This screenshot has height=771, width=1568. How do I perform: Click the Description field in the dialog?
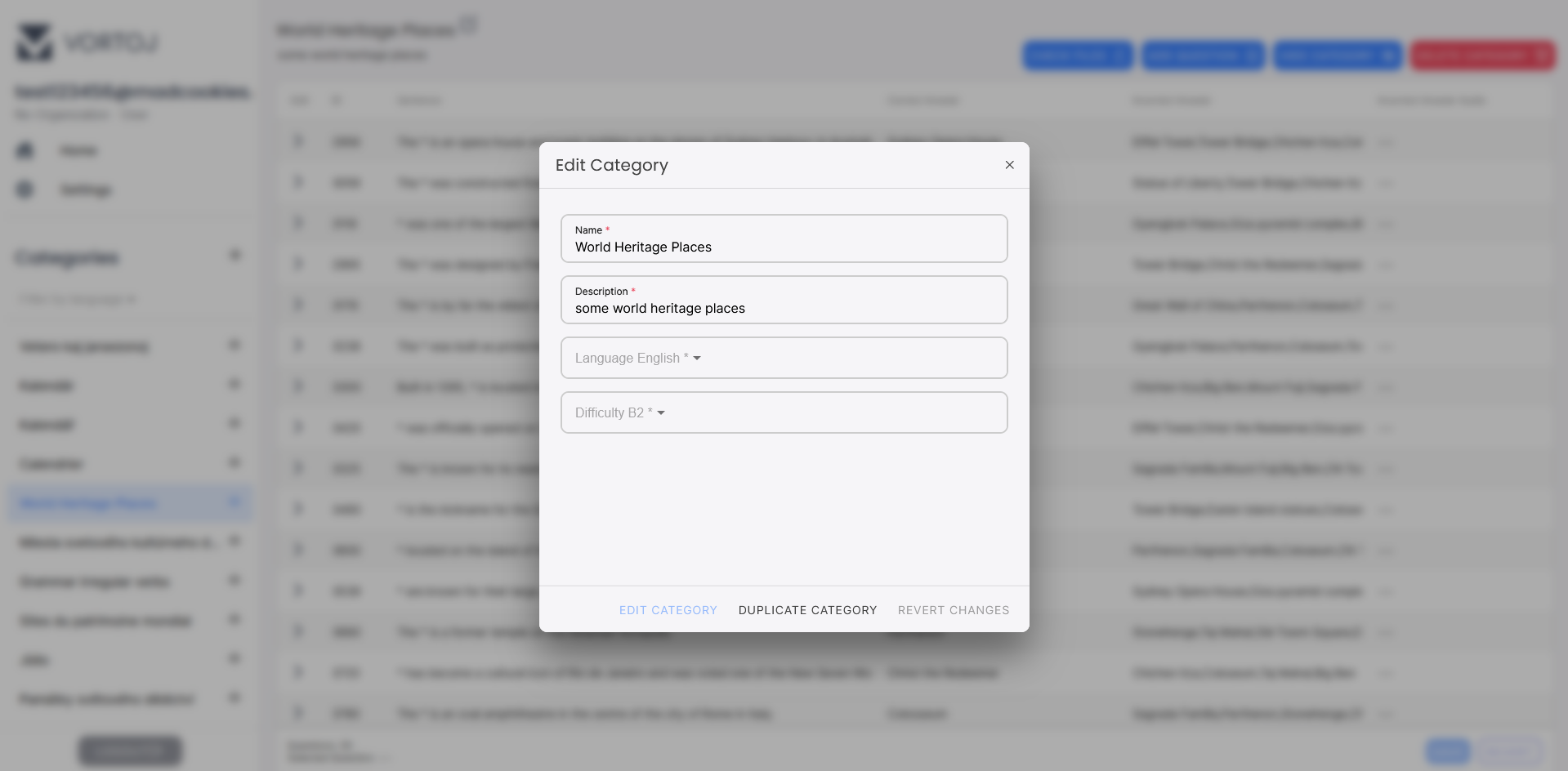tap(784, 308)
